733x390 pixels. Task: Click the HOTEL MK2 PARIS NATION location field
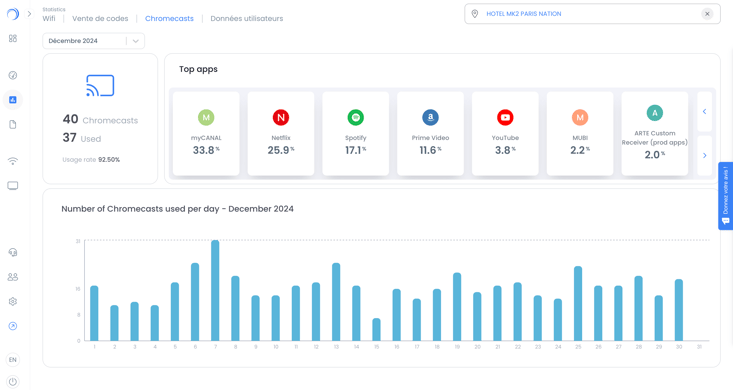coord(592,14)
